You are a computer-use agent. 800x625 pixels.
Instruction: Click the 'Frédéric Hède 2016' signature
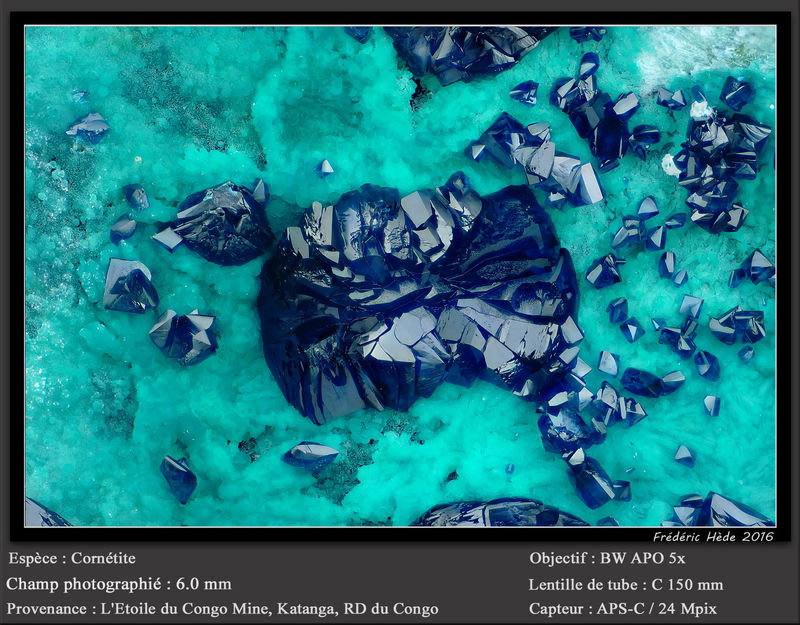pyautogui.click(x=713, y=536)
